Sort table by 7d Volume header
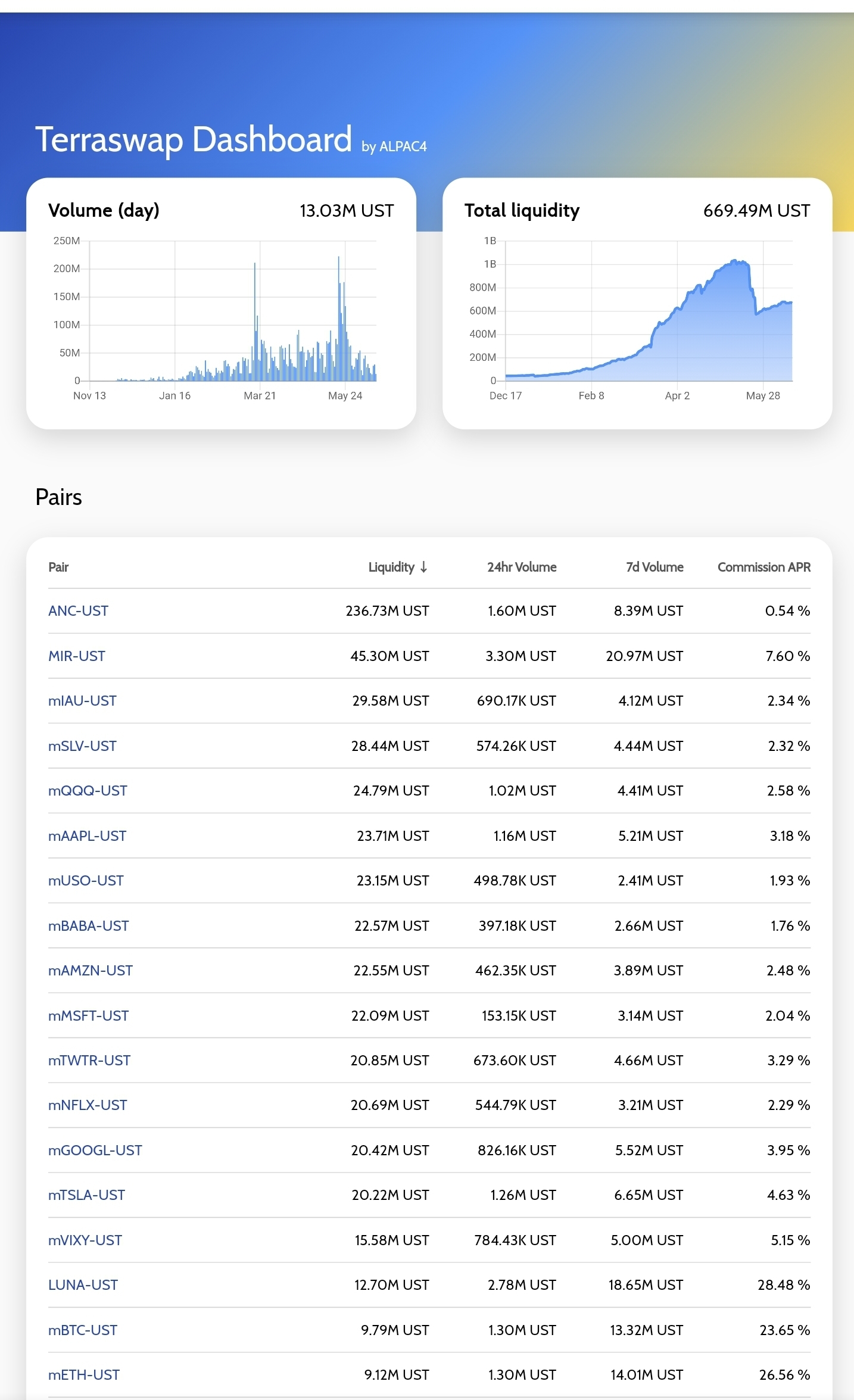The image size is (854, 1400). pyautogui.click(x=654, y=567)
